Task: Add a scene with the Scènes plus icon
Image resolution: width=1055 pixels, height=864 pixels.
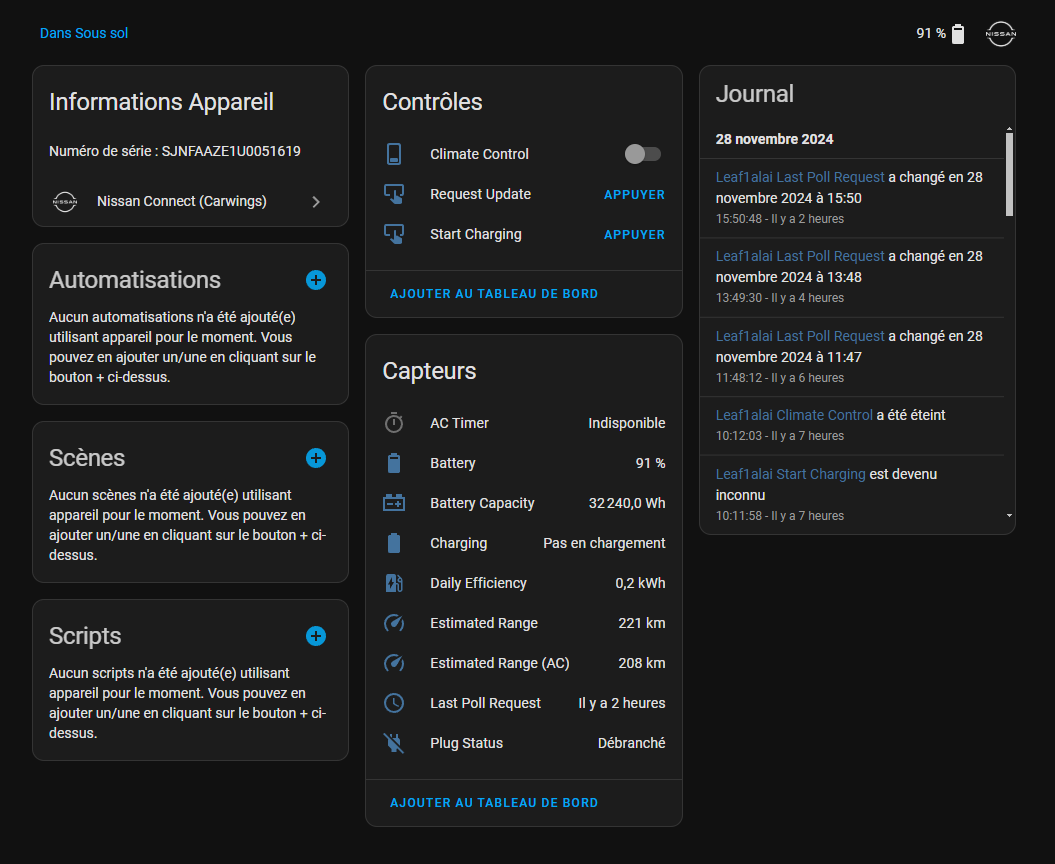Action: point(316,458)
